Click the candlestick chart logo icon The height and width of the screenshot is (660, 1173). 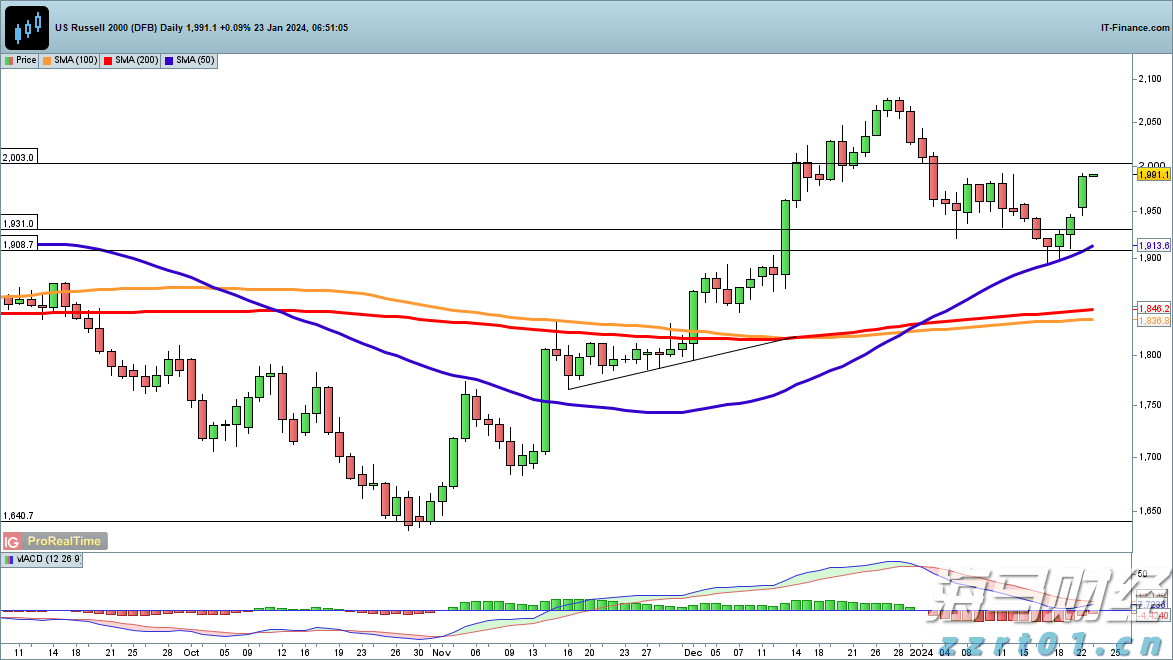27,27
